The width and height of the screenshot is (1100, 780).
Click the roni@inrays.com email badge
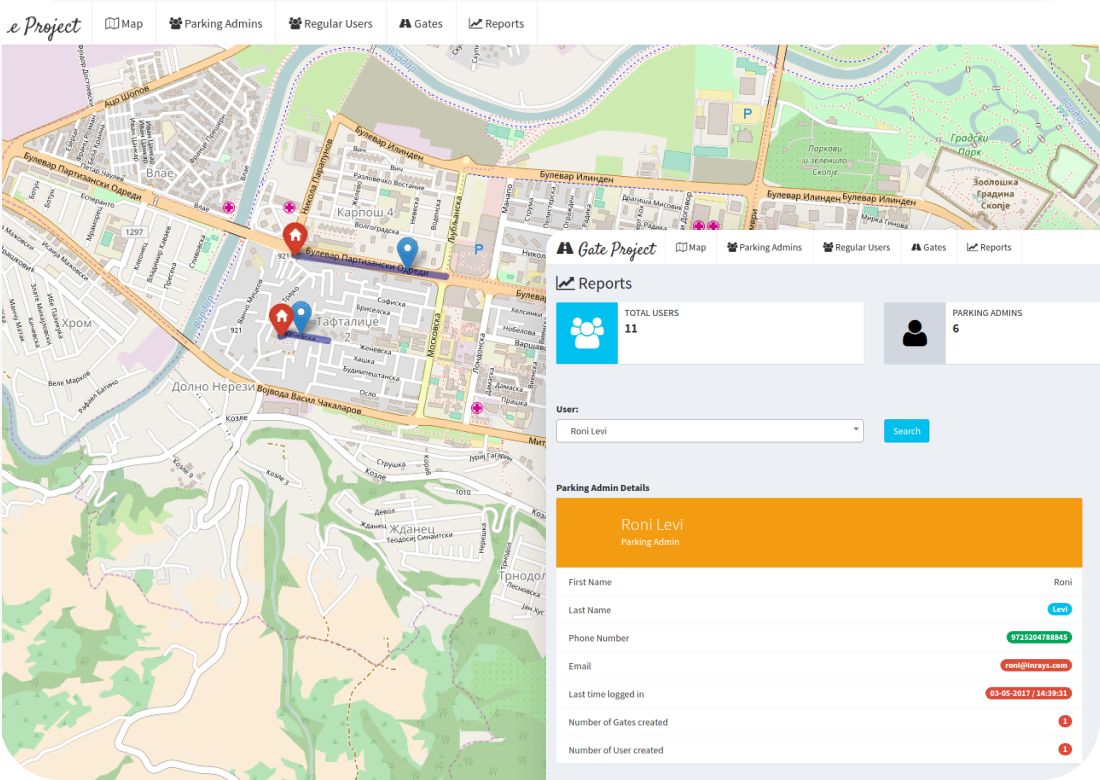(1036, 666)
